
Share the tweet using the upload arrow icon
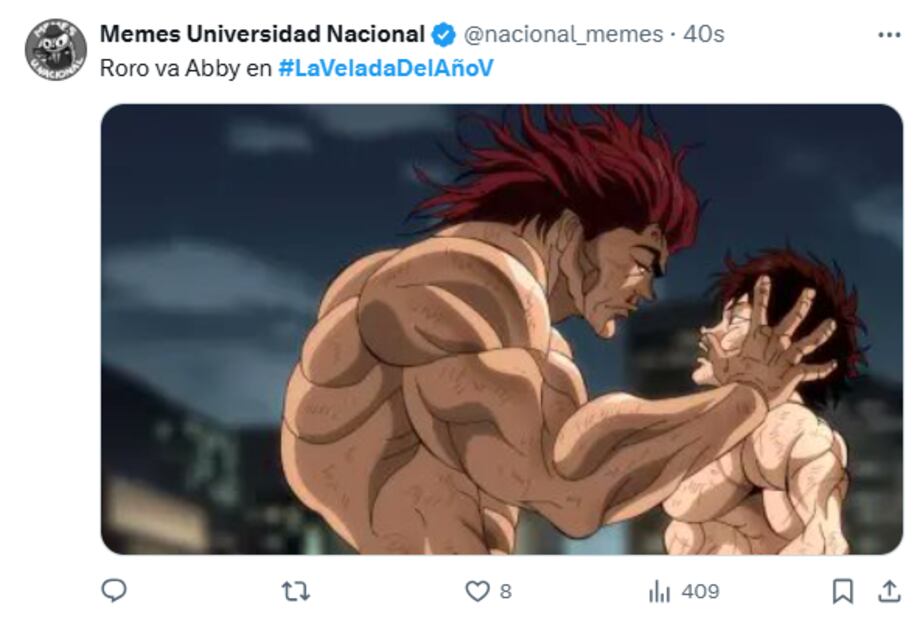[889, 591]
